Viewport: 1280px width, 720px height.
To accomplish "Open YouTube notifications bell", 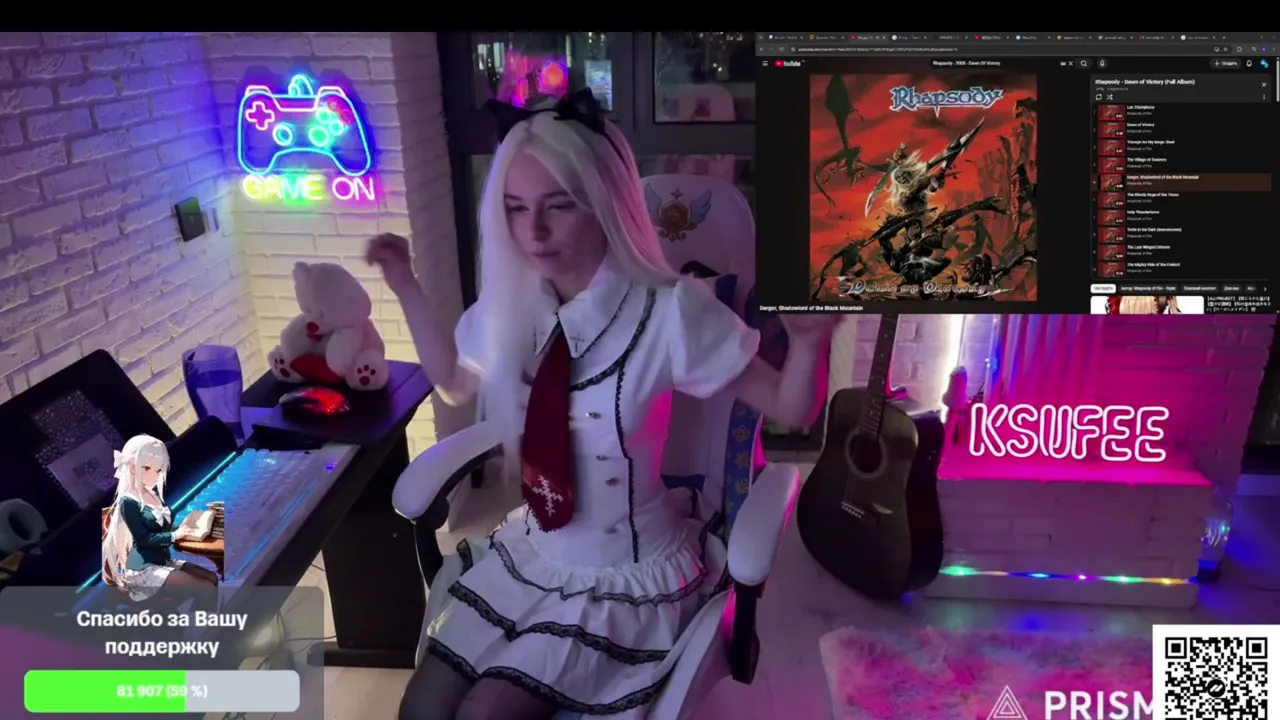I will pos(1249,63).
